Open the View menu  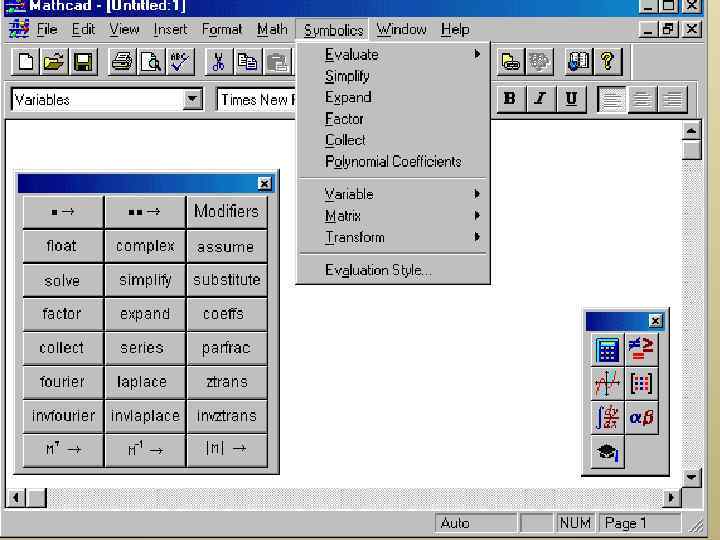point(124,30)
